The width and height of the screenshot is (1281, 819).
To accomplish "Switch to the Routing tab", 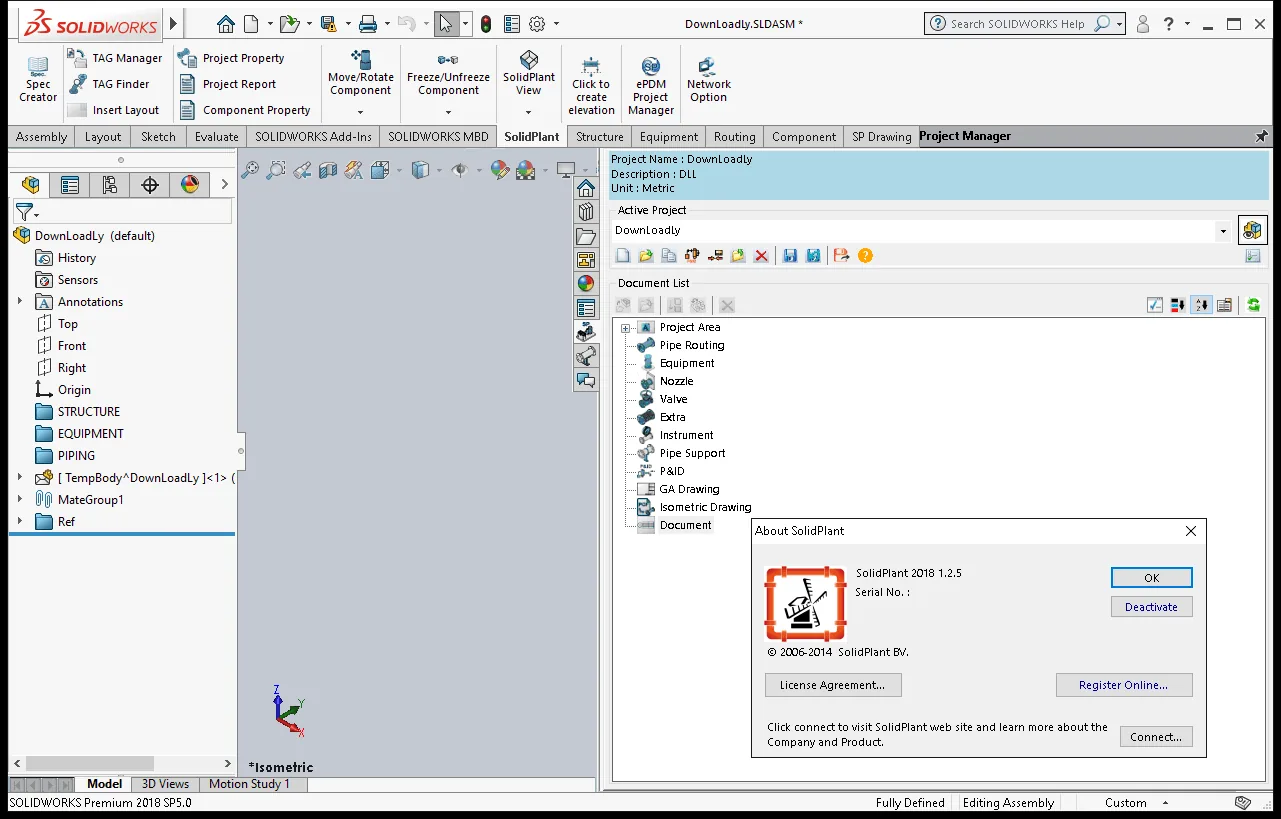I will pos(734,137).
